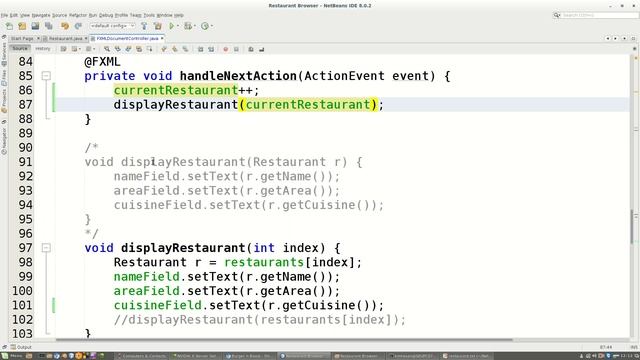Click the Menu button in the taskbar
This screenshot has height=360, width=640.
tap(13, 356)
